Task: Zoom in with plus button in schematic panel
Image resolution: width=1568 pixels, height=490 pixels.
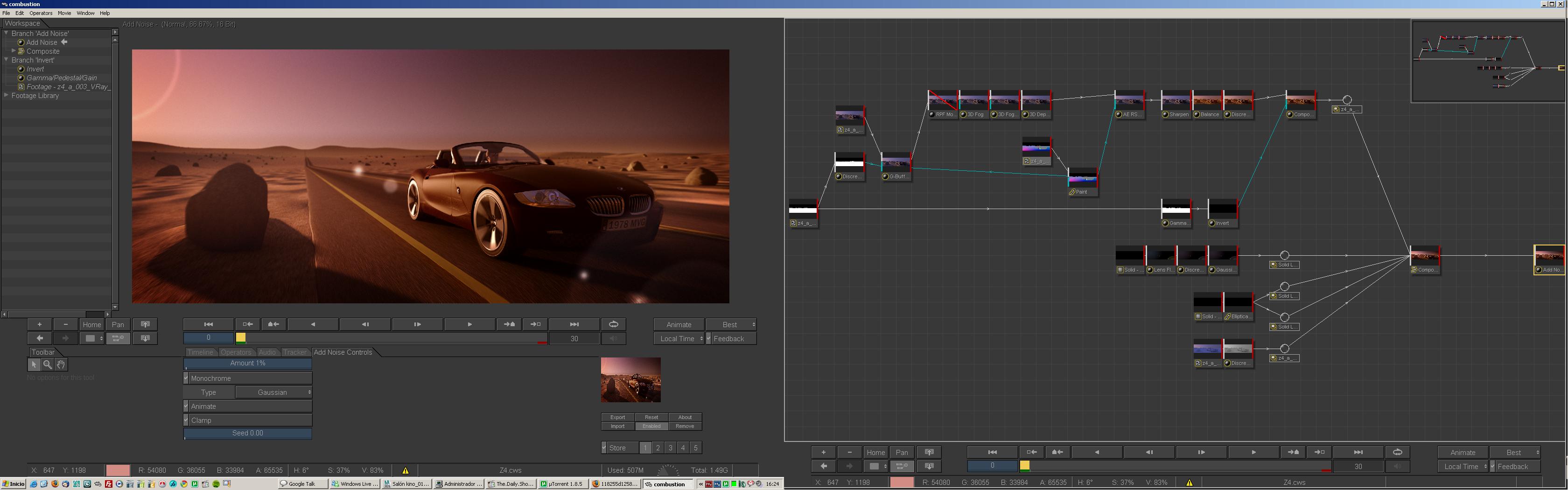Action: [x=824, y=452]
